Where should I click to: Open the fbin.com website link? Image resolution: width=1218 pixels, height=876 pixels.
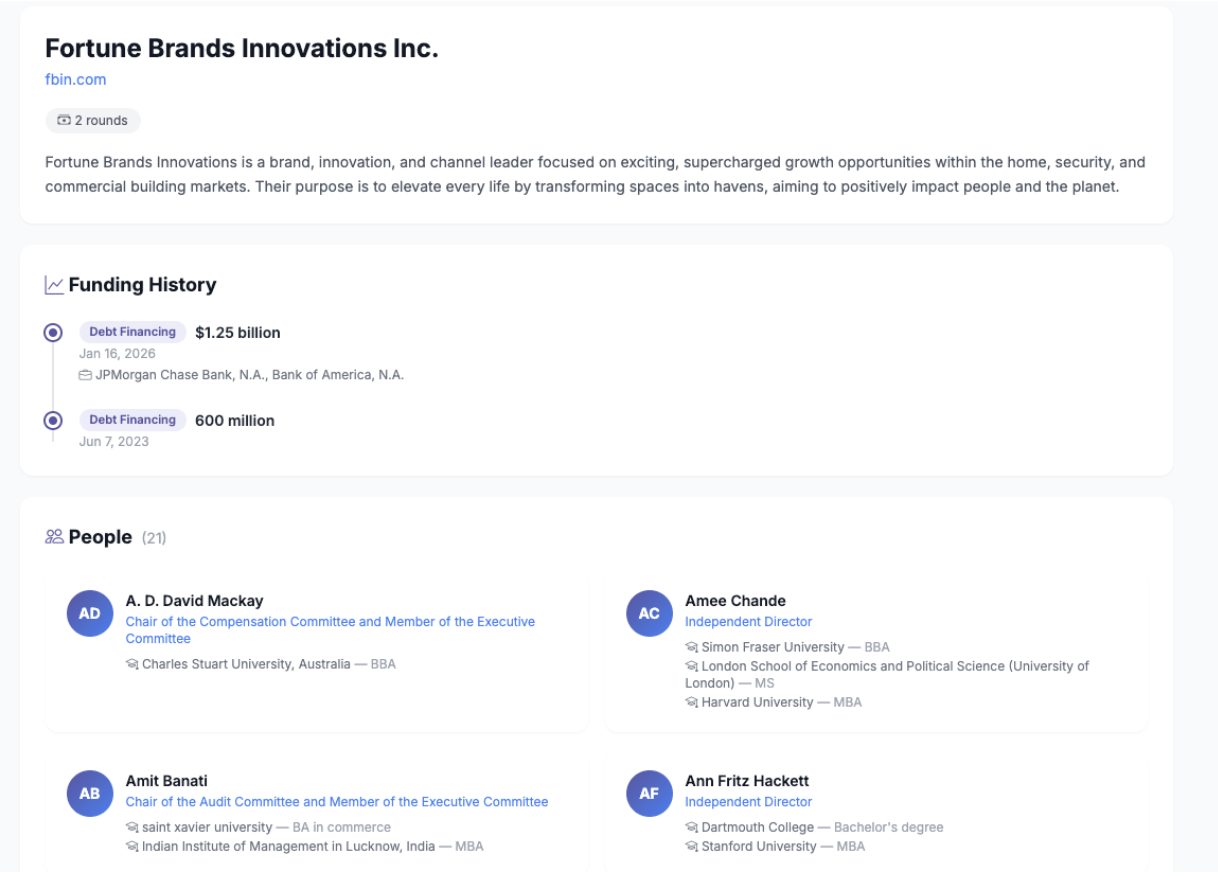click(75, 80)
